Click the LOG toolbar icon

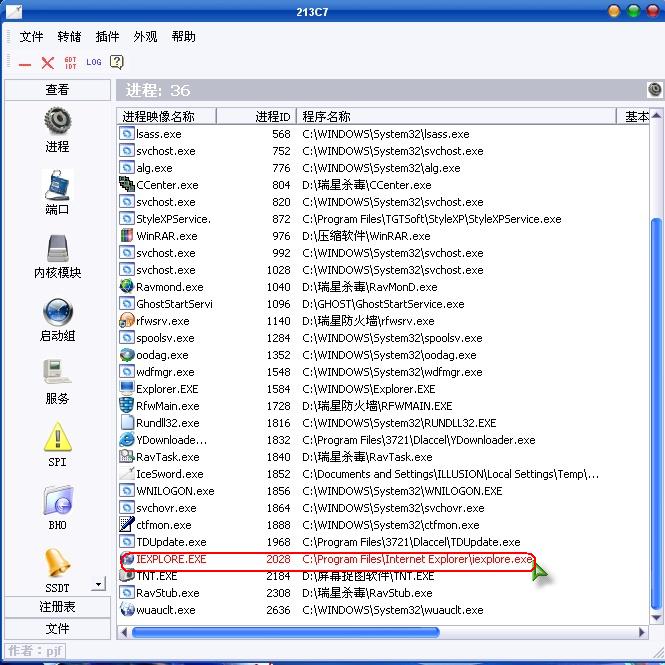[94, 62]
